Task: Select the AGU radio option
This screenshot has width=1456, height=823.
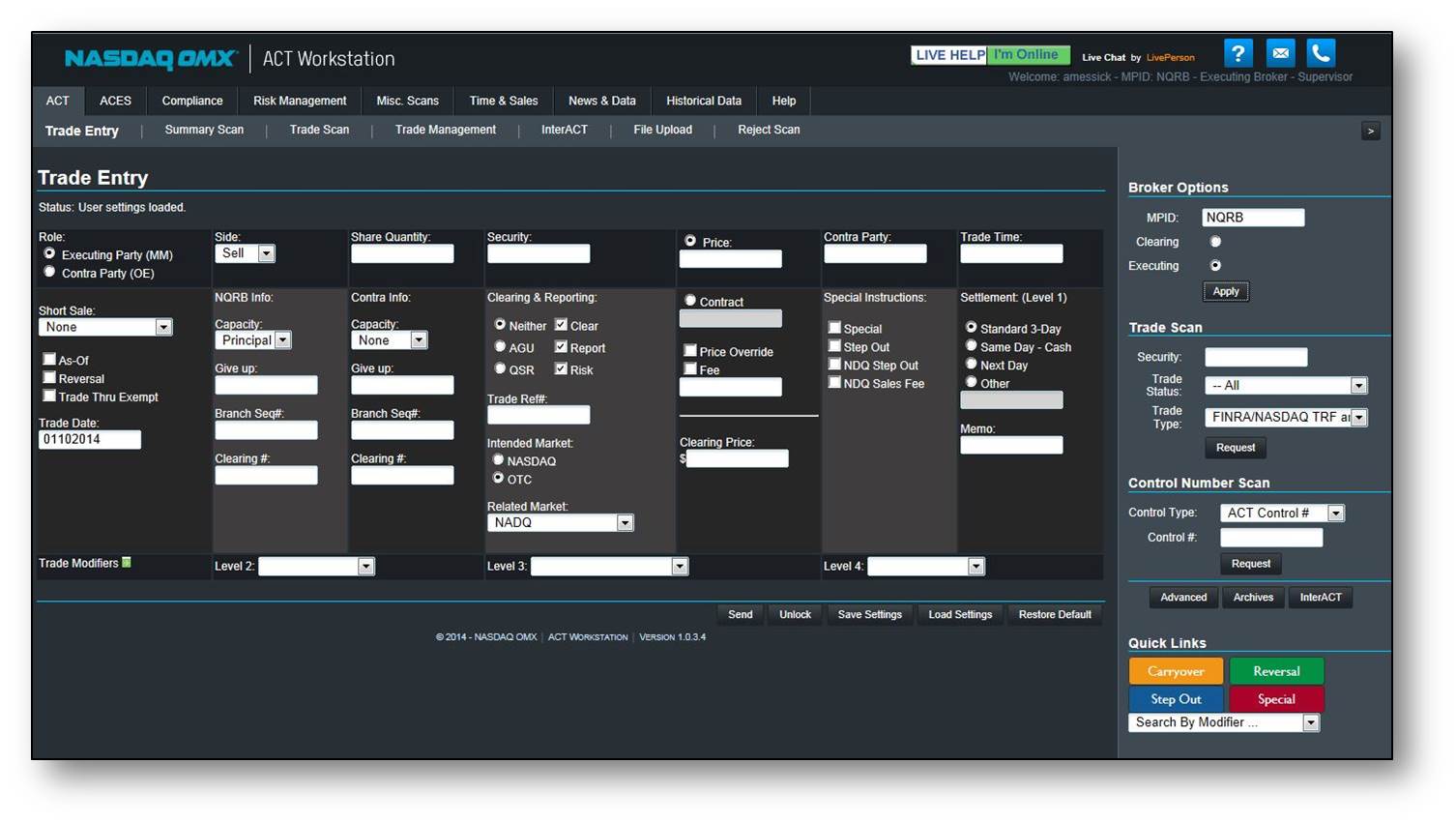Action: (x=500, y=346)
